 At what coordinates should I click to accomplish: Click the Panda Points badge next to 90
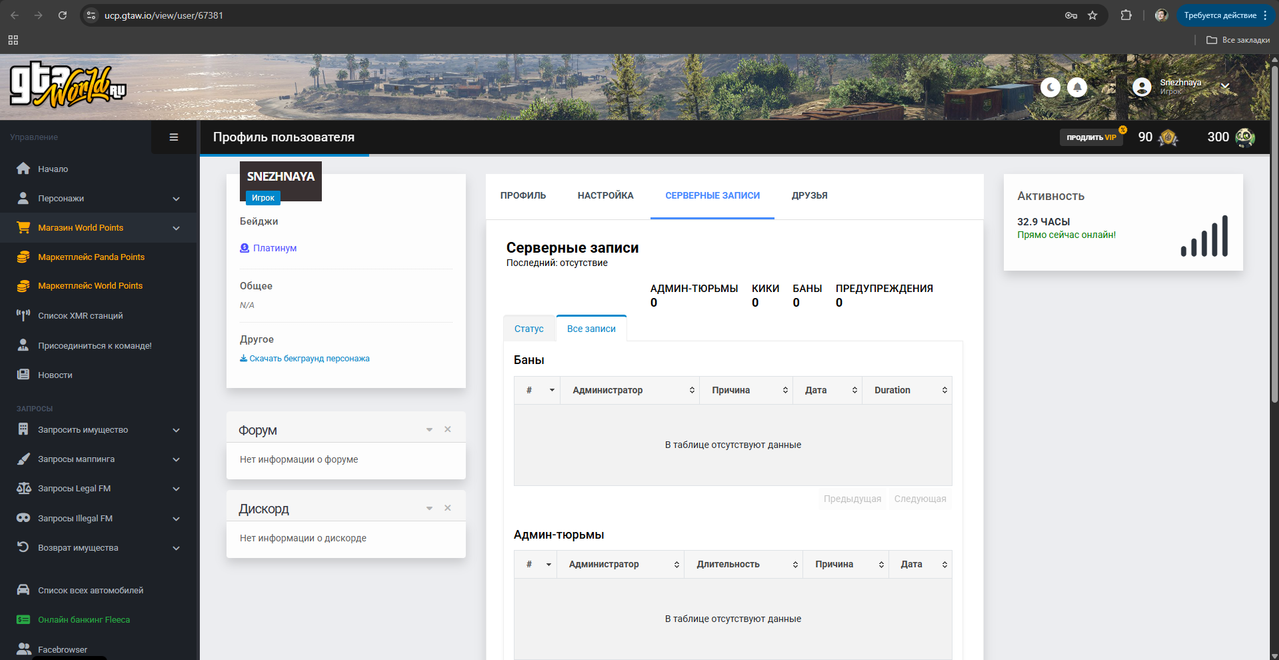[1168, 137]
